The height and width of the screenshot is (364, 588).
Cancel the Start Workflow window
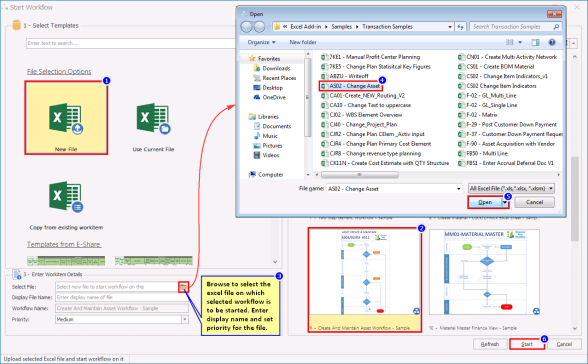click(564, 344)
